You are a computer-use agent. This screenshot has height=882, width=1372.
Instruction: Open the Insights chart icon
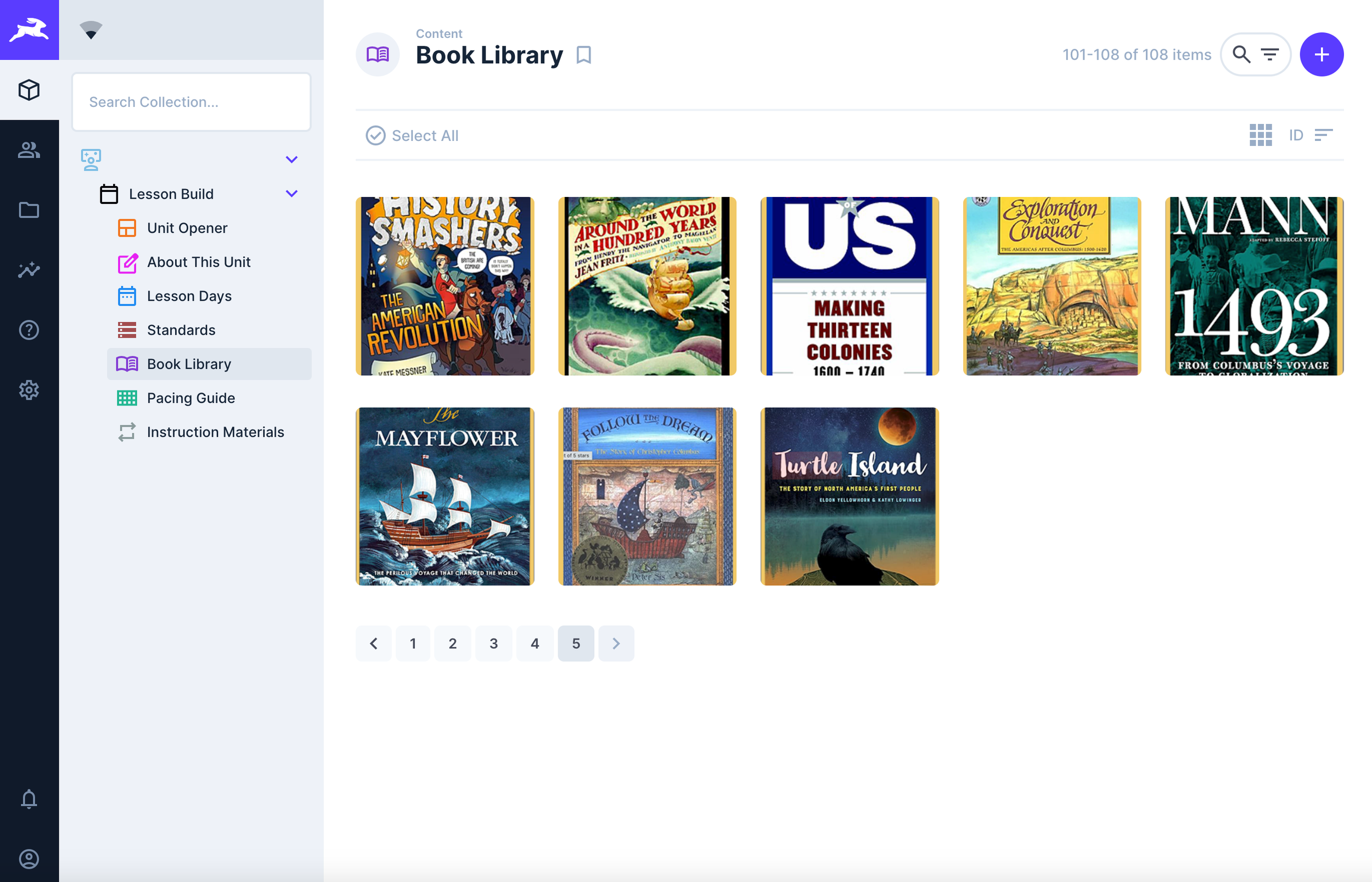(29, 270)
